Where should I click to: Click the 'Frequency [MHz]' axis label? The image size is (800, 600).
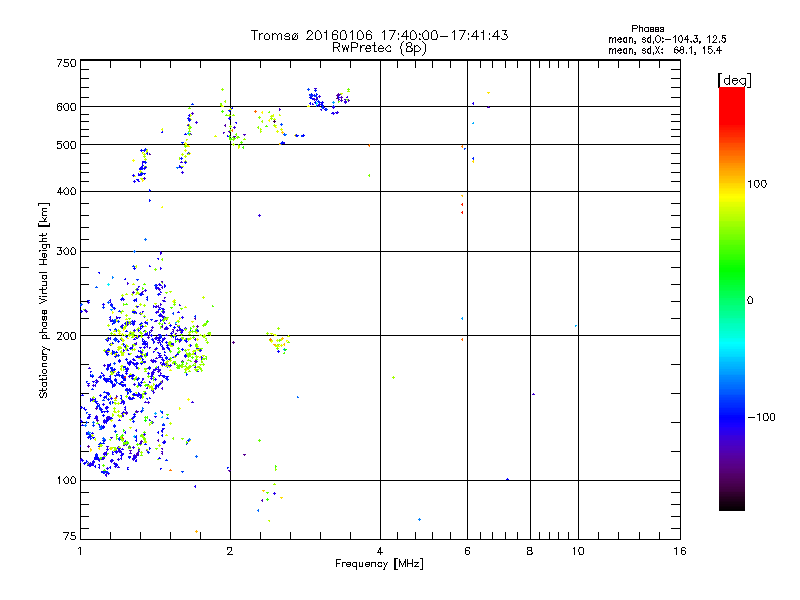click(x=379, y=564)
